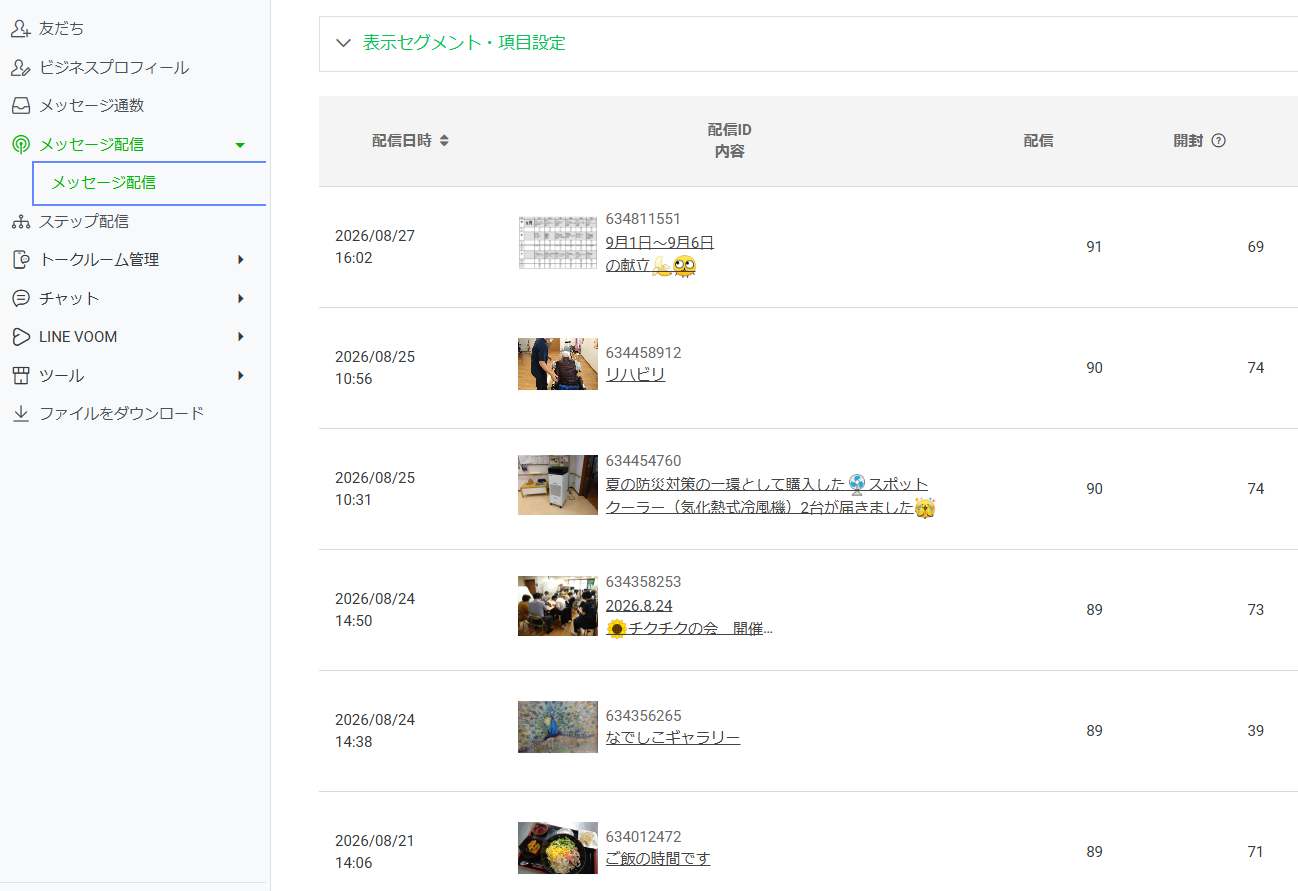Click the date 2026/08/27 16:02
Screen dimensions: 1298x891
click(x=375, y=247)
